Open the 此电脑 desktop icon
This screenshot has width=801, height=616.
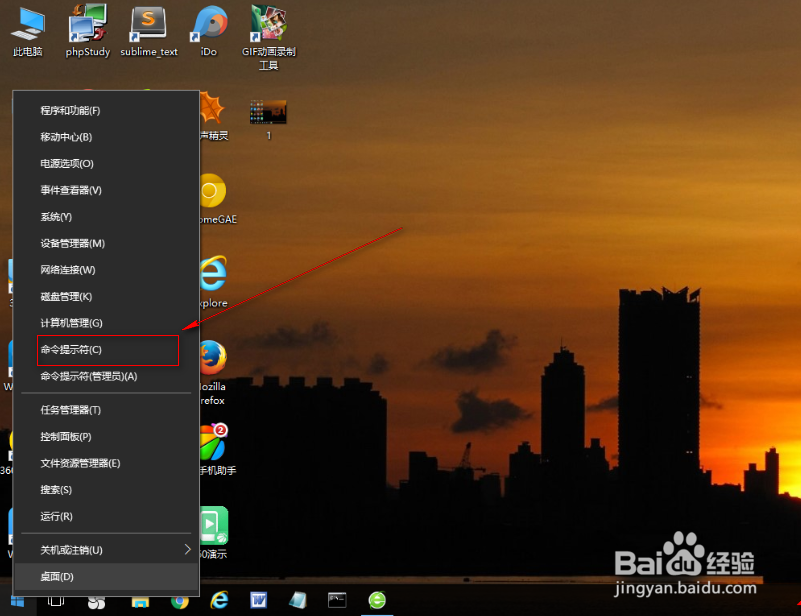tap(28, 31)
